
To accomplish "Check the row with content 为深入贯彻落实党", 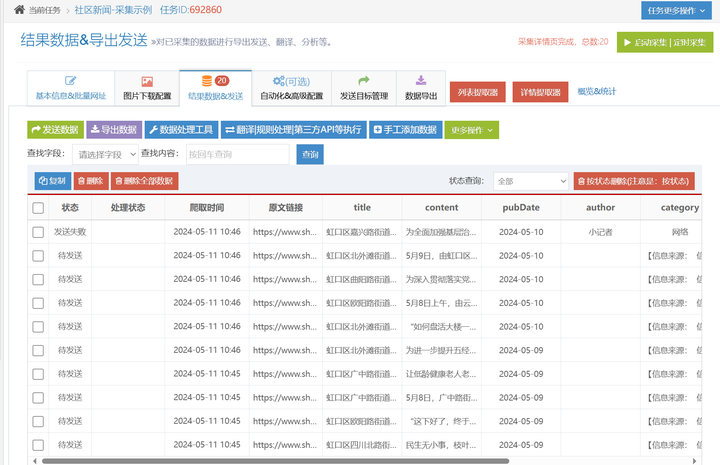I will pyautogui.click(x=38, y=280).
